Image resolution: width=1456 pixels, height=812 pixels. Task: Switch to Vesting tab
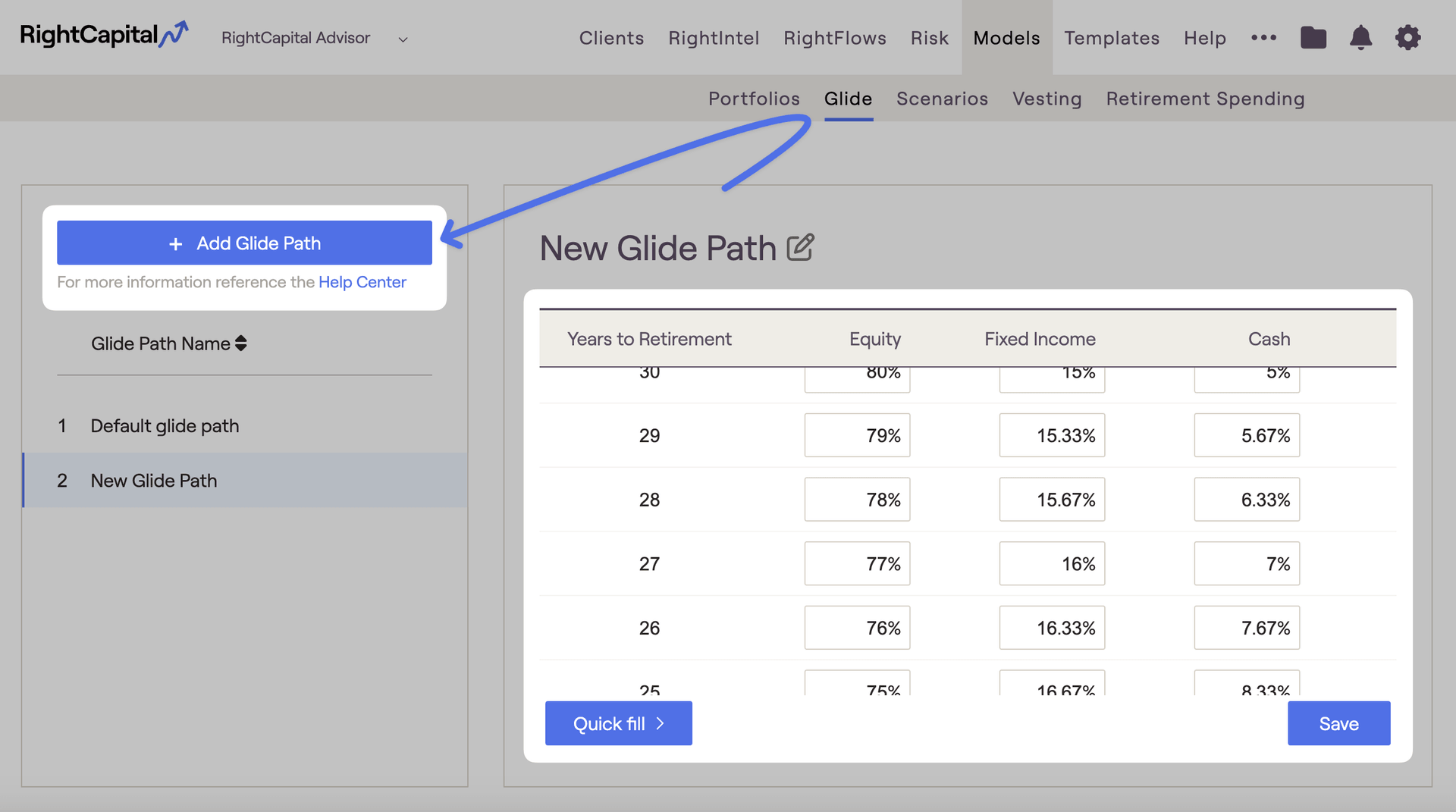(1047, 99)
